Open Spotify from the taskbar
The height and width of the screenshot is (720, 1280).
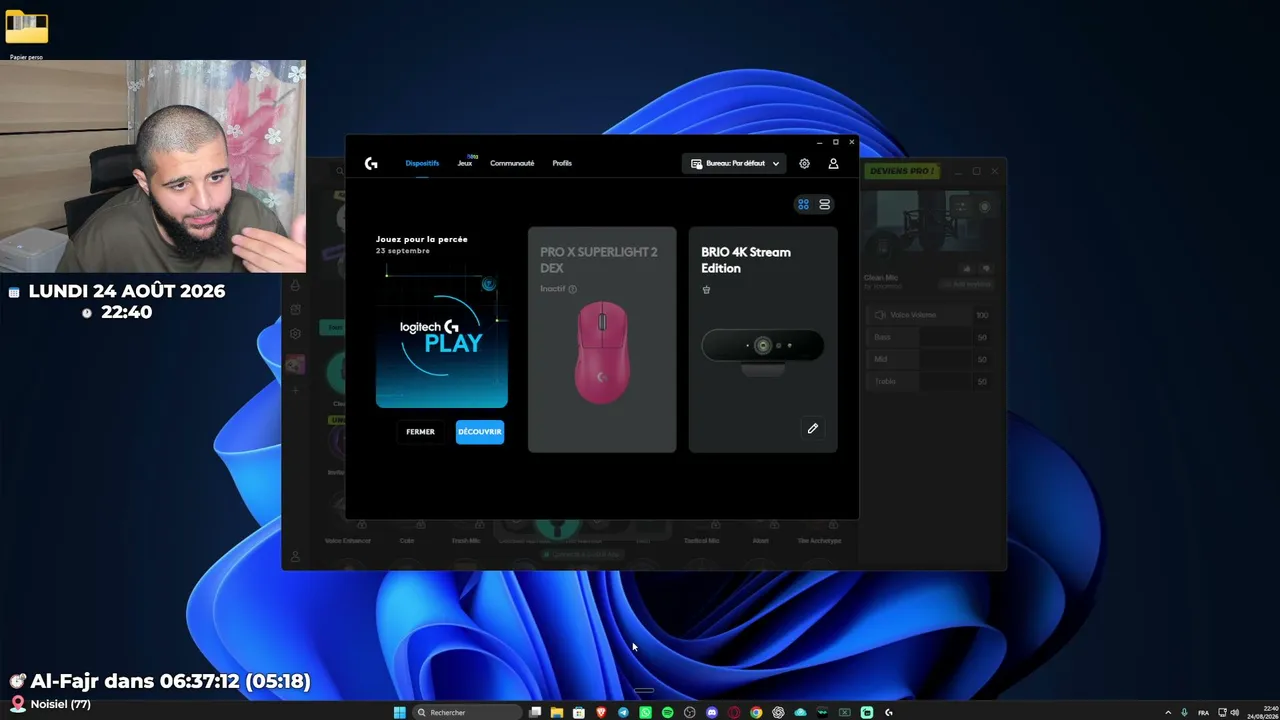(667, 712)
